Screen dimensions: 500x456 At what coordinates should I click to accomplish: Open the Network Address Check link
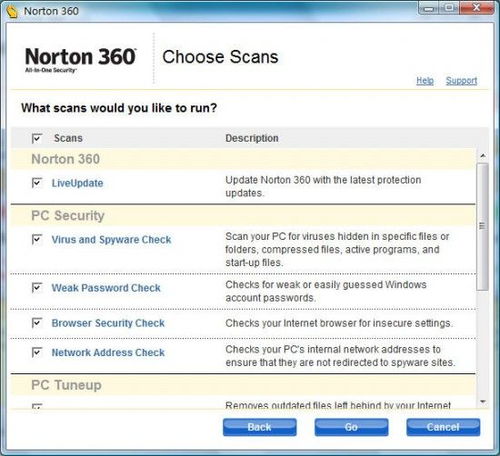click(108, 352)
